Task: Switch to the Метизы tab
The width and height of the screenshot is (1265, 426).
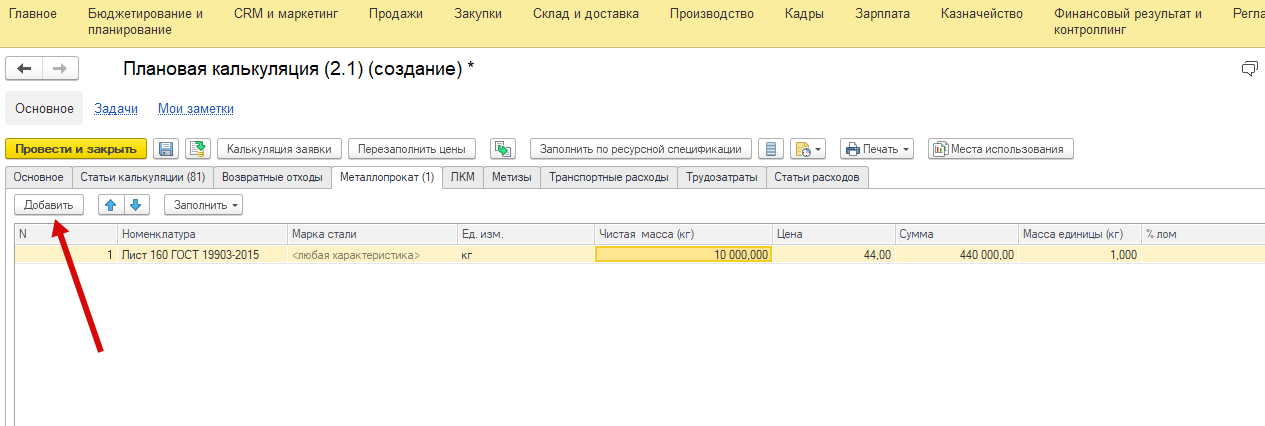Action: pyautogui.click(x=512, y=178)
